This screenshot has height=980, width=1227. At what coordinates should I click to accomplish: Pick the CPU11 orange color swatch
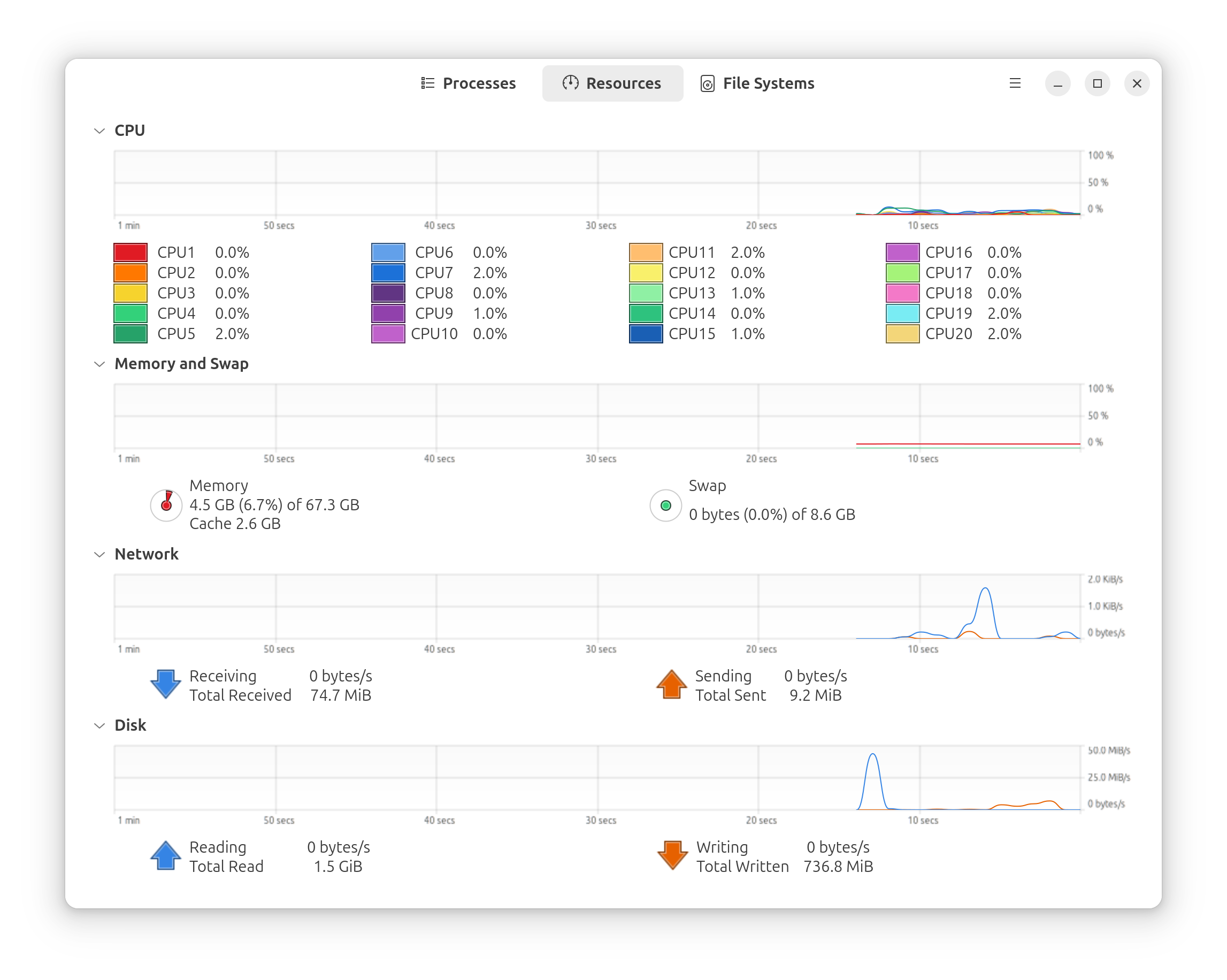tap(646, 252)
